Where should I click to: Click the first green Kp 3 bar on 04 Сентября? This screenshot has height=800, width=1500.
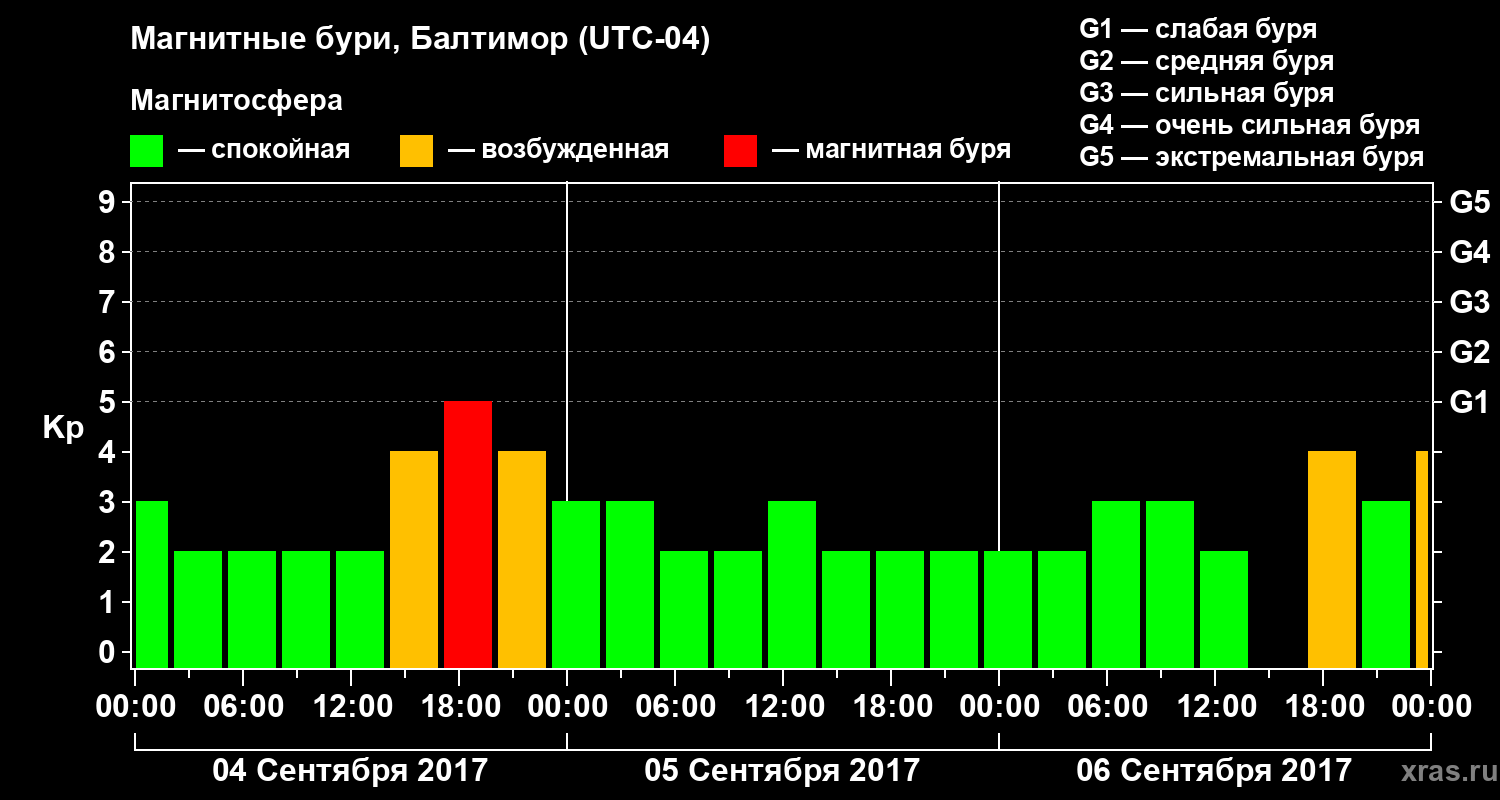coord(152,584)
